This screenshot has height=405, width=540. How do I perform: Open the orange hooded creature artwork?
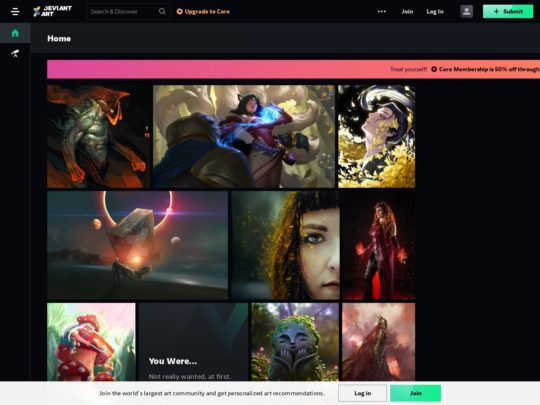click(x=98, y=136)
